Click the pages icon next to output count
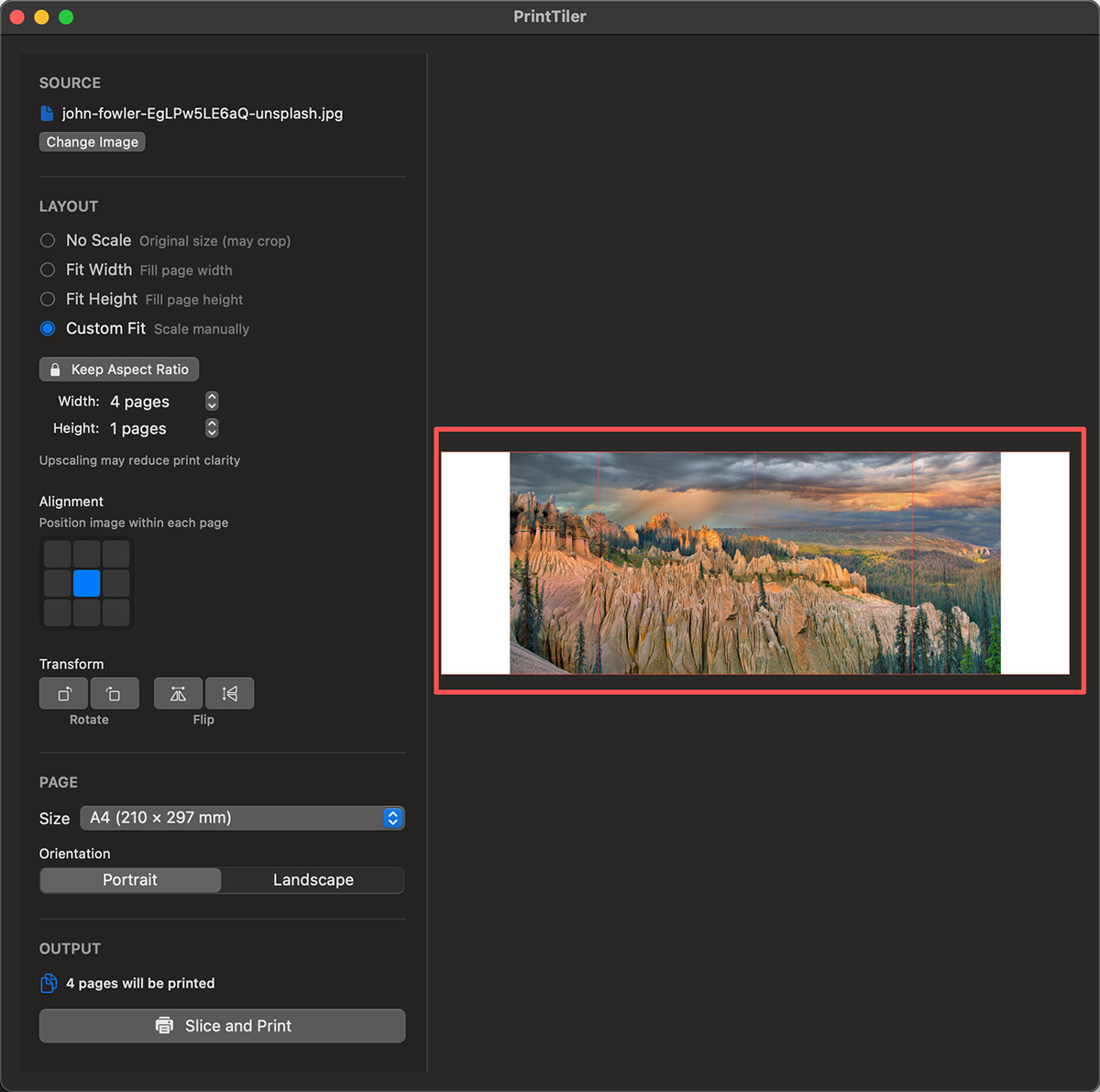 48,982
